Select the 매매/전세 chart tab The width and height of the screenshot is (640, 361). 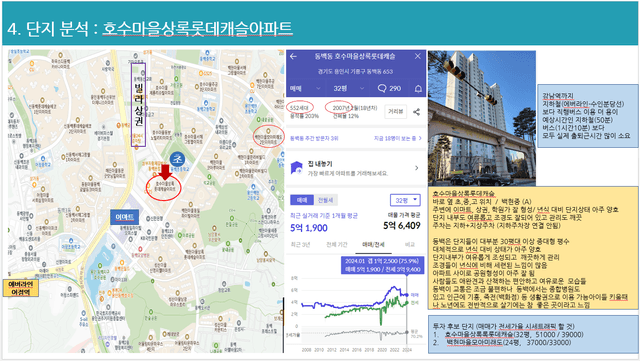373,244
